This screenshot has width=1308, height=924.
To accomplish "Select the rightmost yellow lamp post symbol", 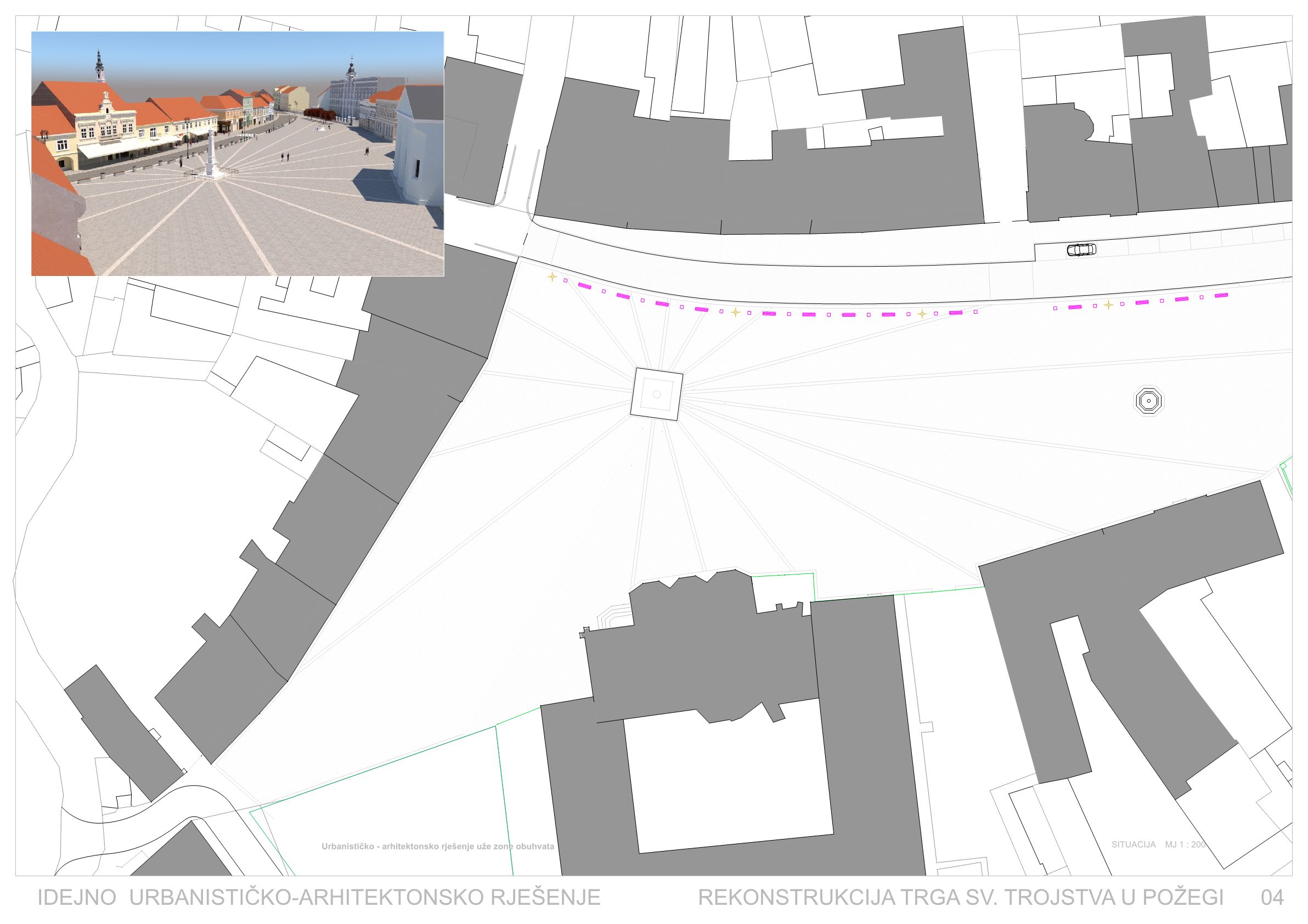I will 1108,305.
